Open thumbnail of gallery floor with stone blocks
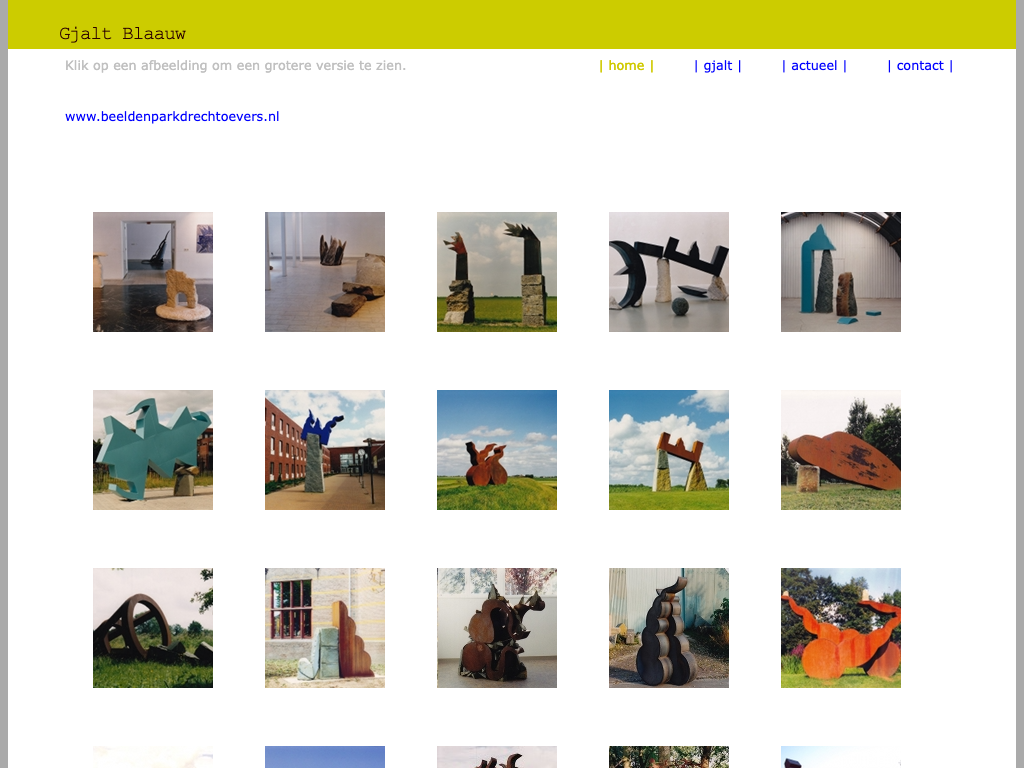The height and width of the screenshot is (768, 1024). (325, 272)
